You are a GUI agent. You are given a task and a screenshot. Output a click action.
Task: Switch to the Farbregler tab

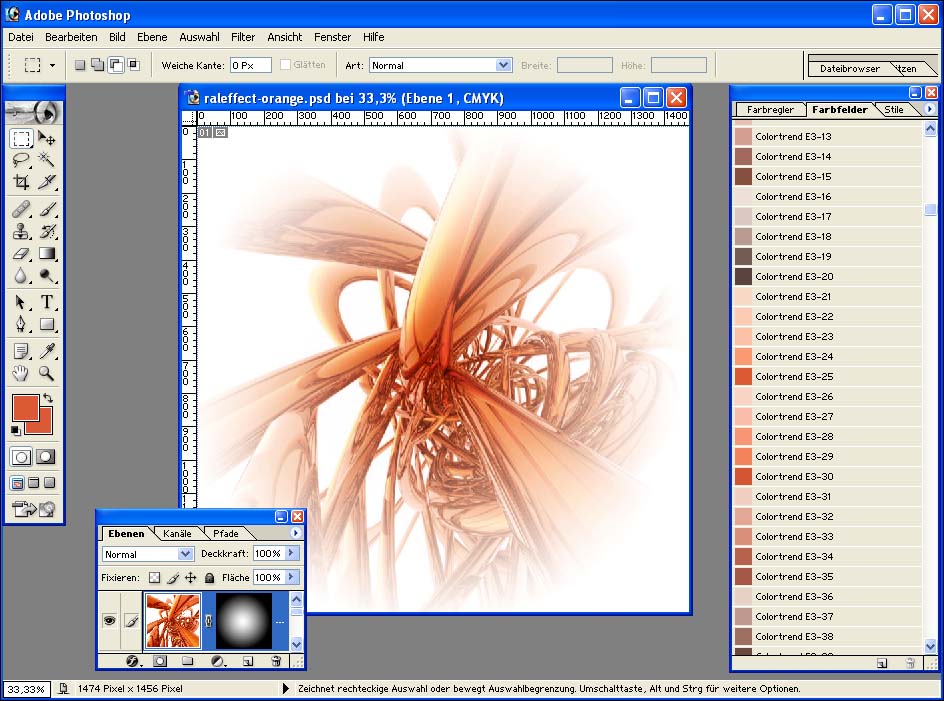click(770, 110)
